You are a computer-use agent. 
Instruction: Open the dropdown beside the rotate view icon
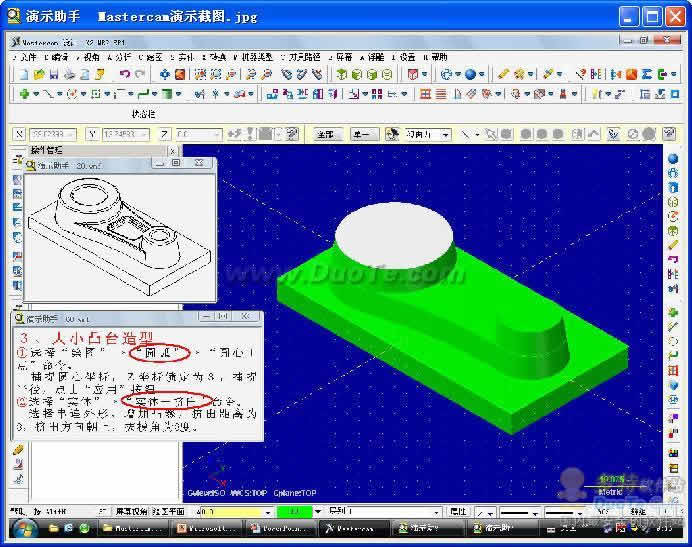pyautogui.click(x=458, y=74)
